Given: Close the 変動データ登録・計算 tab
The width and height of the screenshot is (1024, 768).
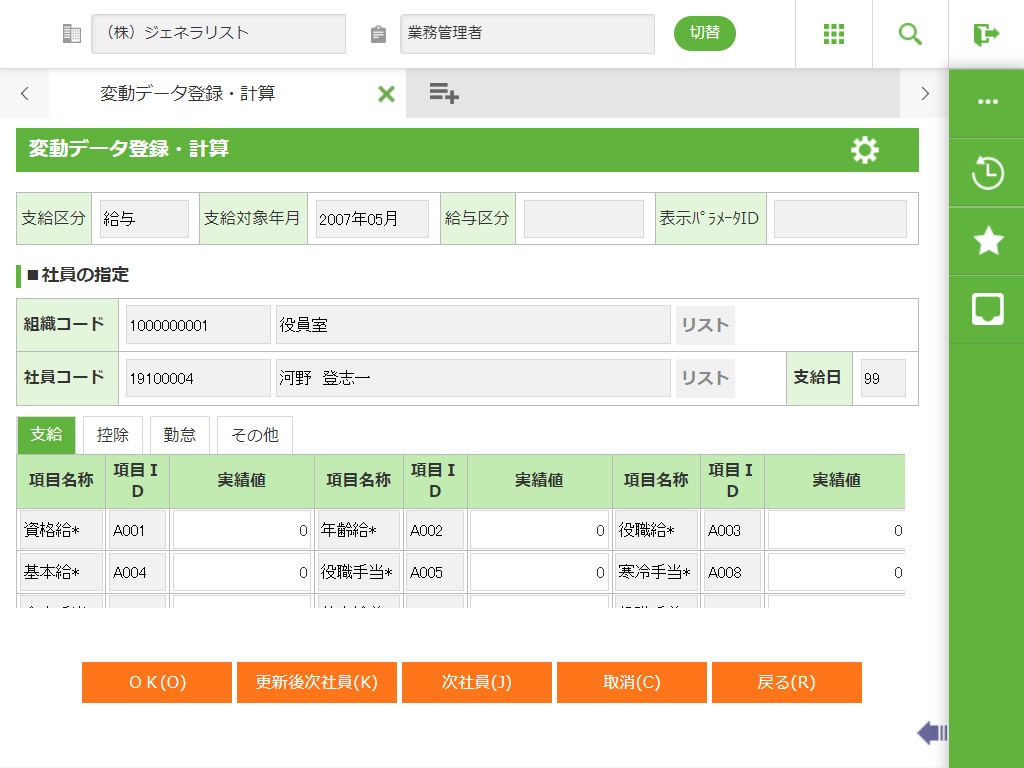Looking at the screenshot, I should point(386,94).
